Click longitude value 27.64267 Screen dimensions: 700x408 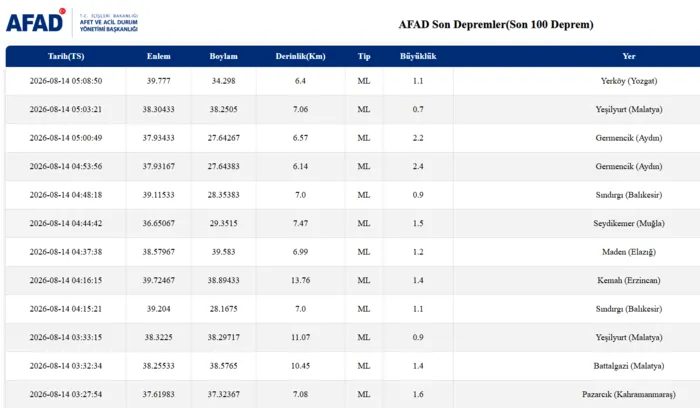pos(224,138)
